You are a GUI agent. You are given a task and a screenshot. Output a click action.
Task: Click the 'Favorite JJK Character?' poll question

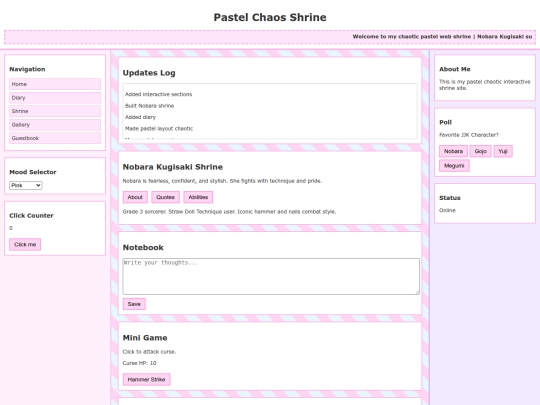pyautogui.click(x=469, y=135)
